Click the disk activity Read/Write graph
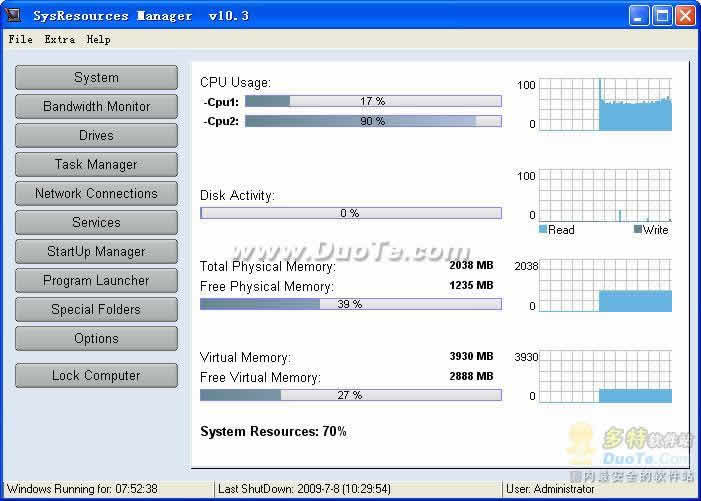701x501 pixels. pyautogui.click(x=605, y=195)
